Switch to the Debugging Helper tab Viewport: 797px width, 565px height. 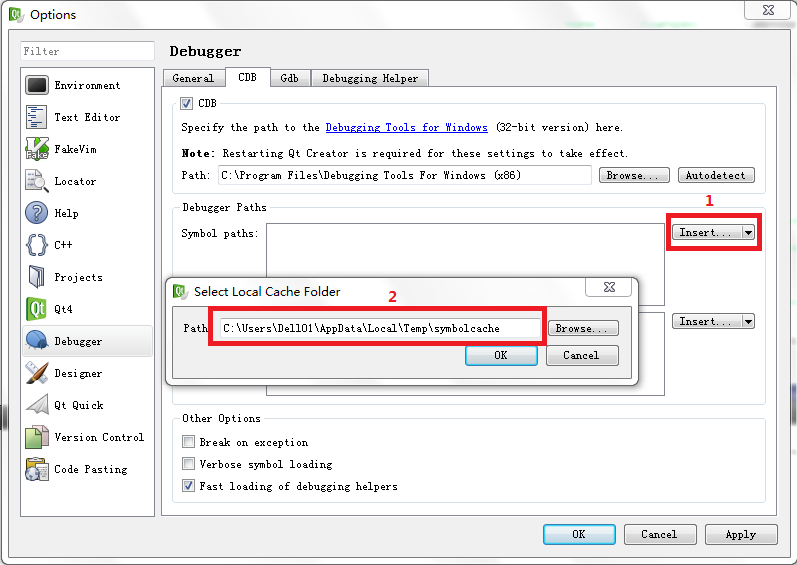coord(370,78)
